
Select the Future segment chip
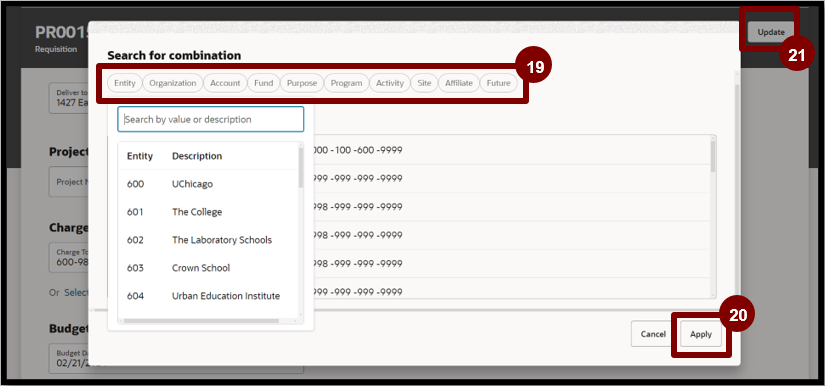498,83
